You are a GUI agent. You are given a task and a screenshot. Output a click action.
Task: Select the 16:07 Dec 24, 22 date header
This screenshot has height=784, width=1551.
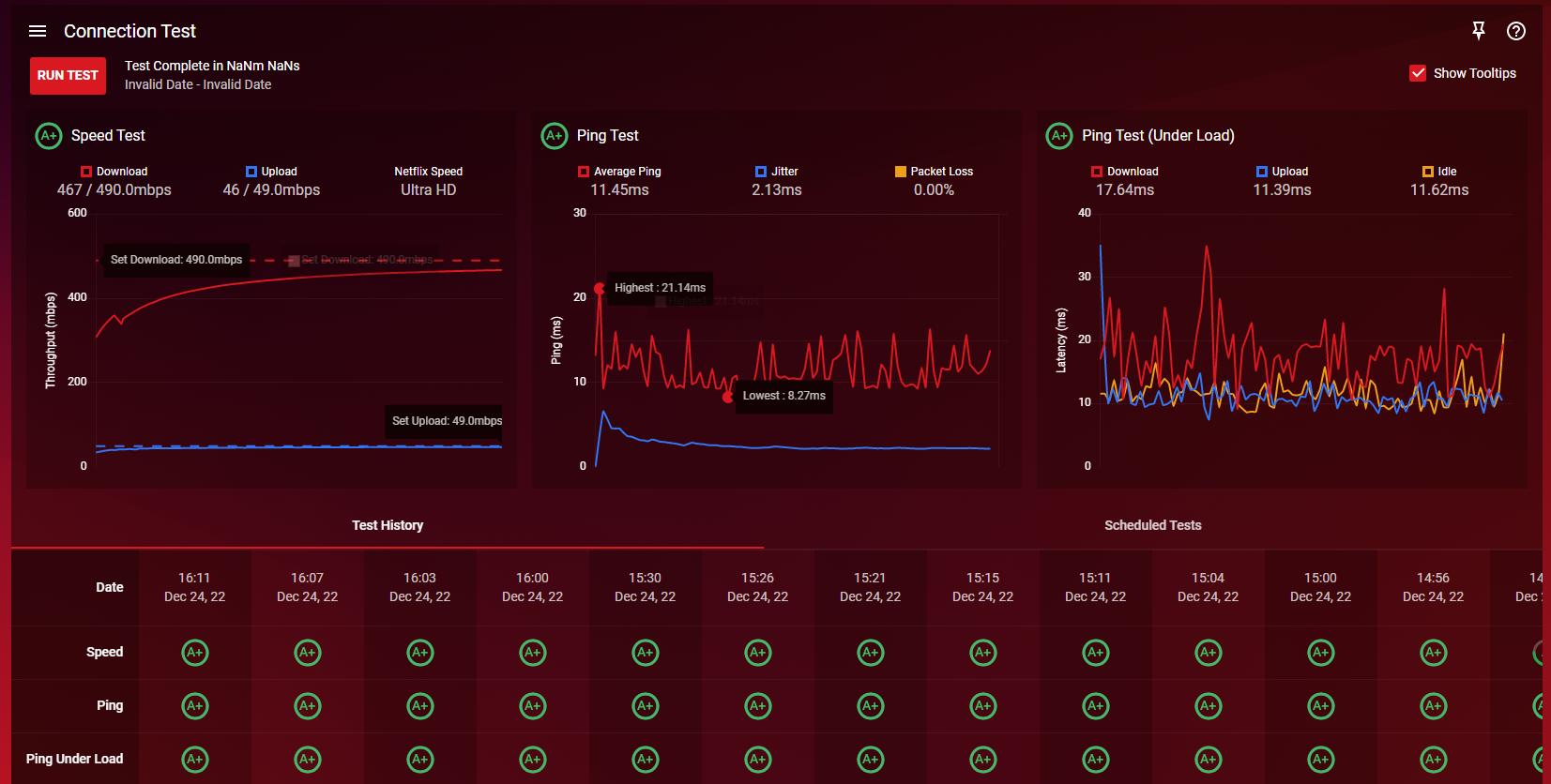[308, 587]
